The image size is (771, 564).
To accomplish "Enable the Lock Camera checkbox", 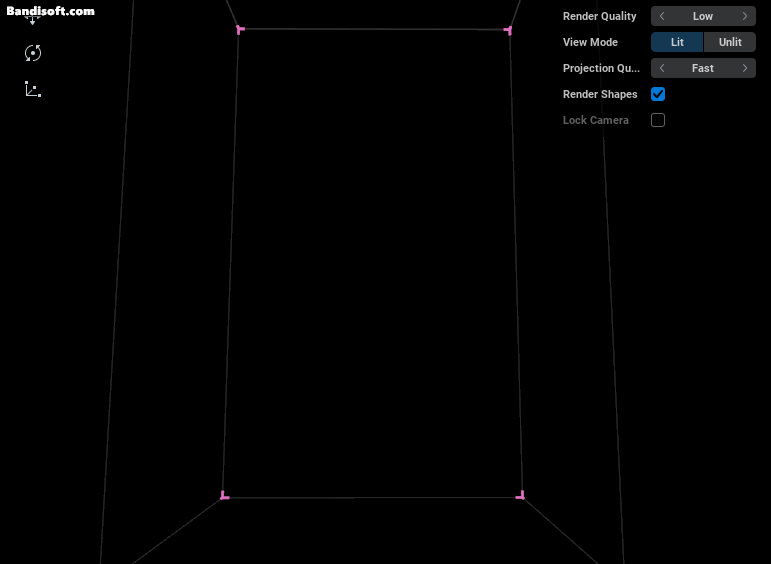I will (x=658, y=120).
